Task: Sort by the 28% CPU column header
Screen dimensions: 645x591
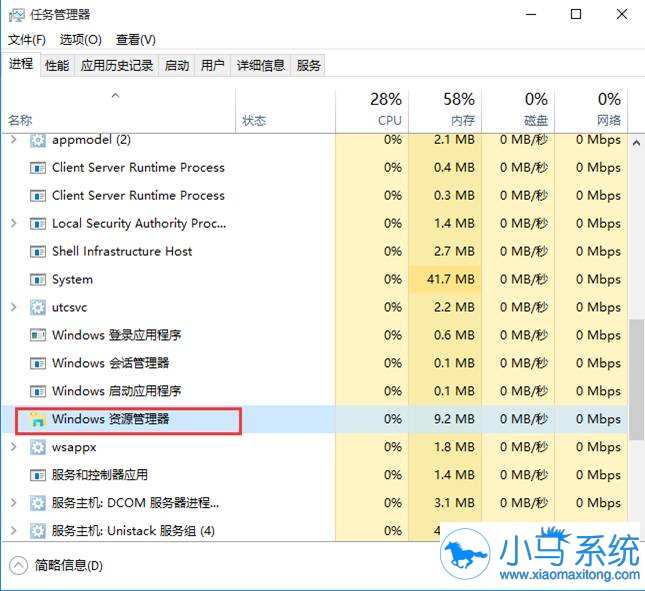Action: 372,111
